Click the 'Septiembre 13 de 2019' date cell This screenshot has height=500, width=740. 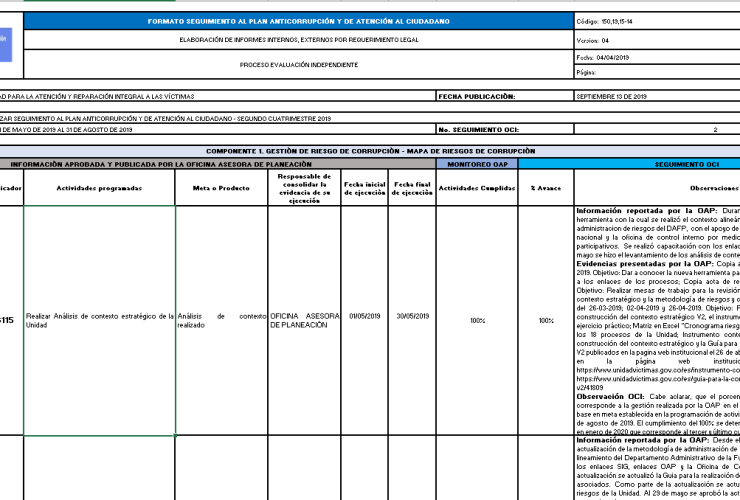[x=656, y=97]
